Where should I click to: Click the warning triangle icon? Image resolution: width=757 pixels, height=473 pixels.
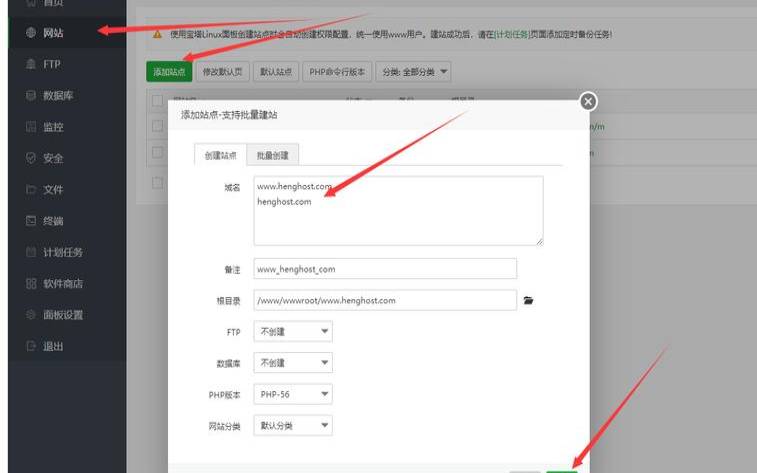pyautogui.click(x=157, y=34)
